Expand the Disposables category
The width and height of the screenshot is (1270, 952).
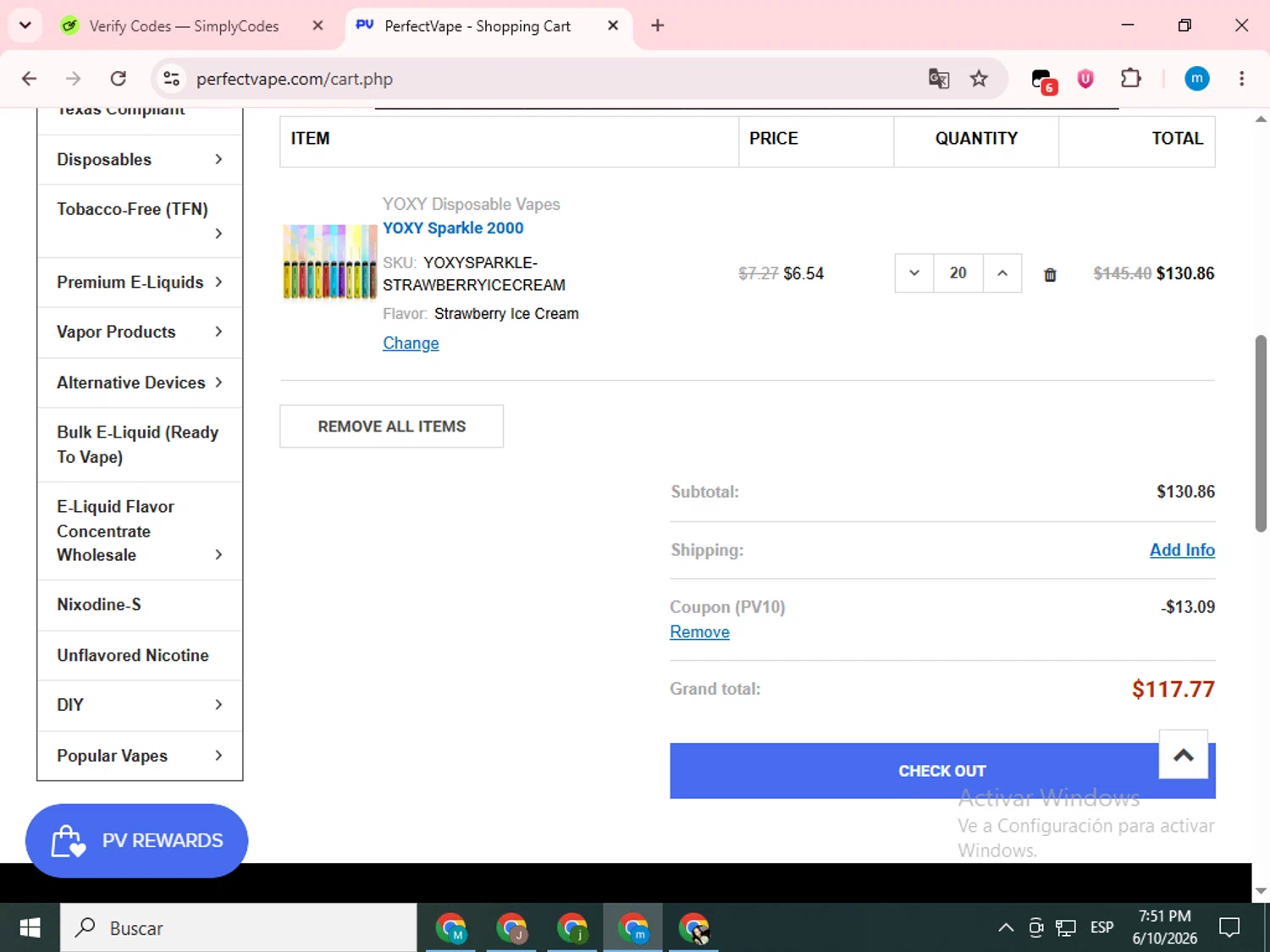tap(218, 159)
